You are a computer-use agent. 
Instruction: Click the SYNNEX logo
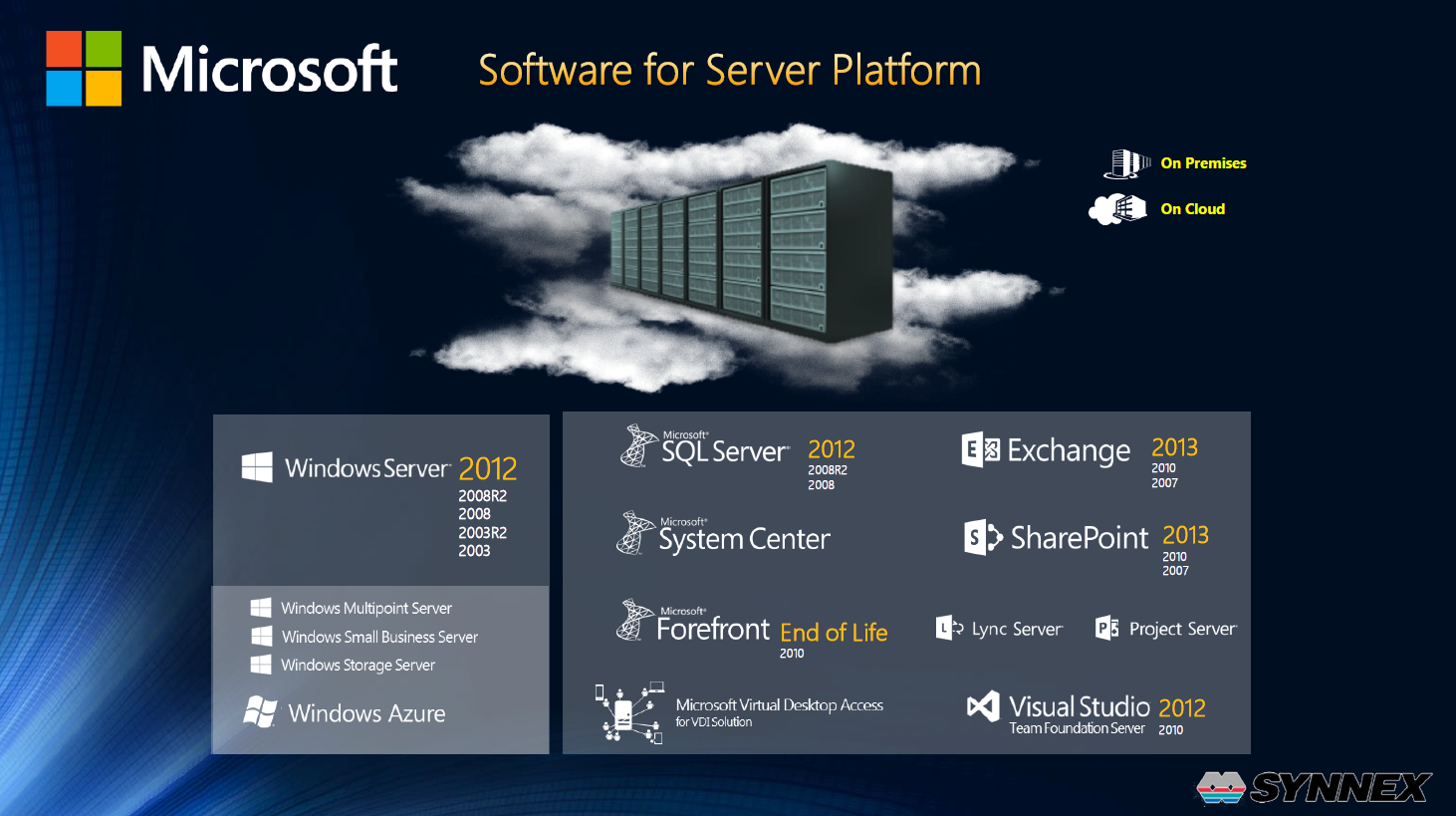coord(1315,787)
